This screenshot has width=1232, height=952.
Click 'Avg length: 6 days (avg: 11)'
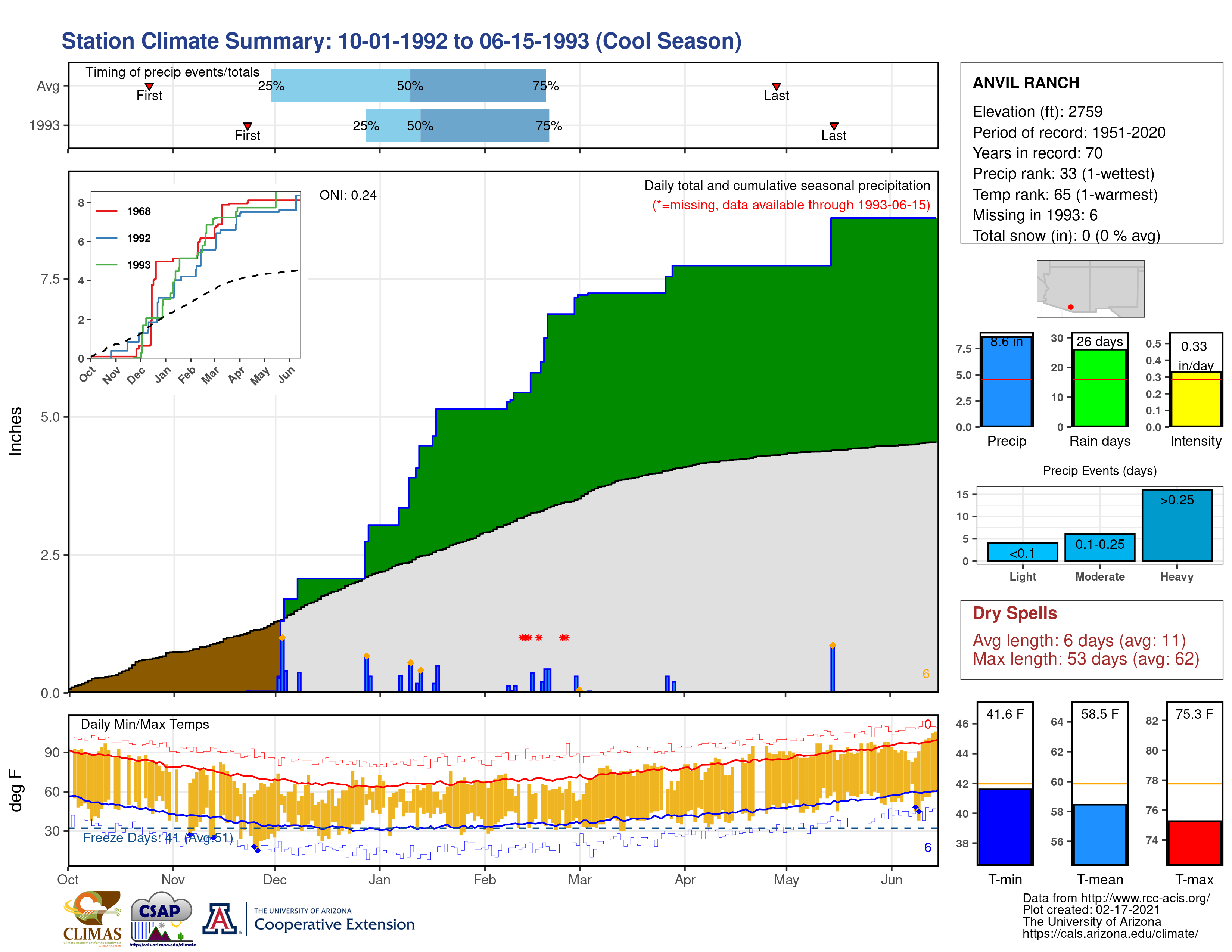[1079, 641]
